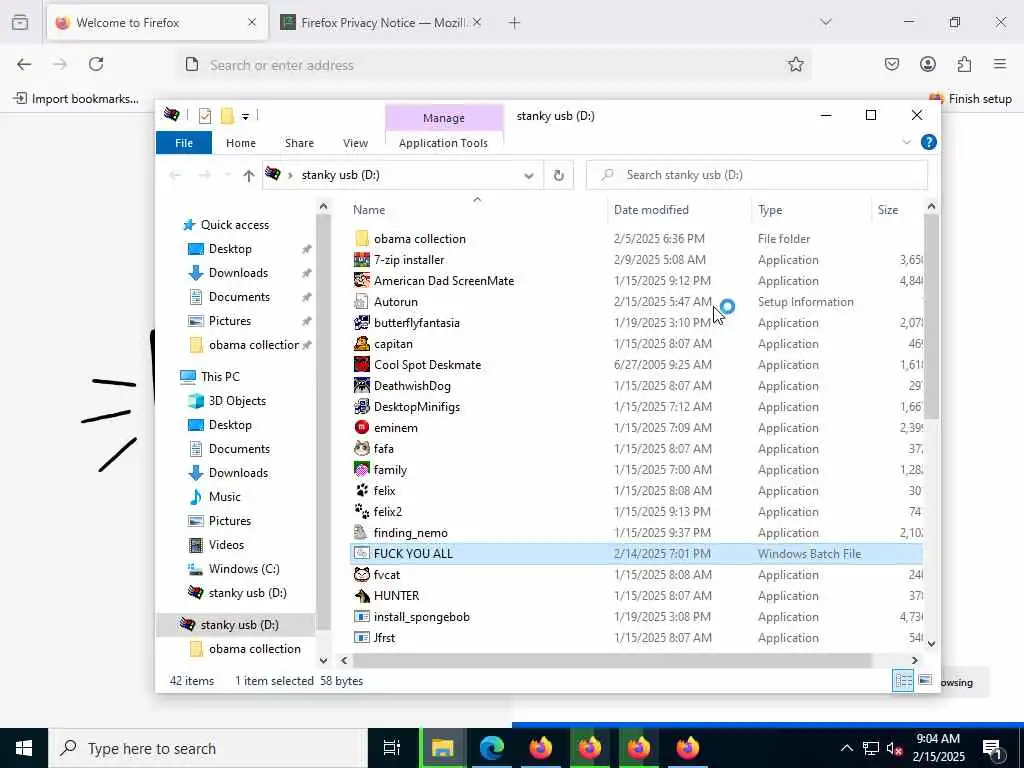Click the DesktopMinifigs application icon
1024x768 pixels.
pos(362,406)
